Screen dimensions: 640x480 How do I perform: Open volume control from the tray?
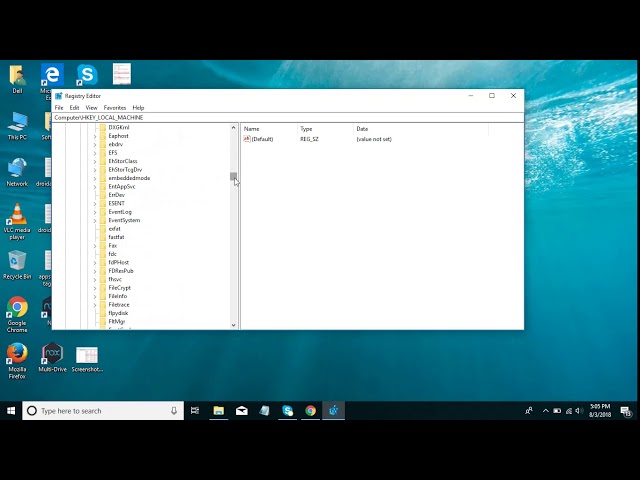(578, 411)
